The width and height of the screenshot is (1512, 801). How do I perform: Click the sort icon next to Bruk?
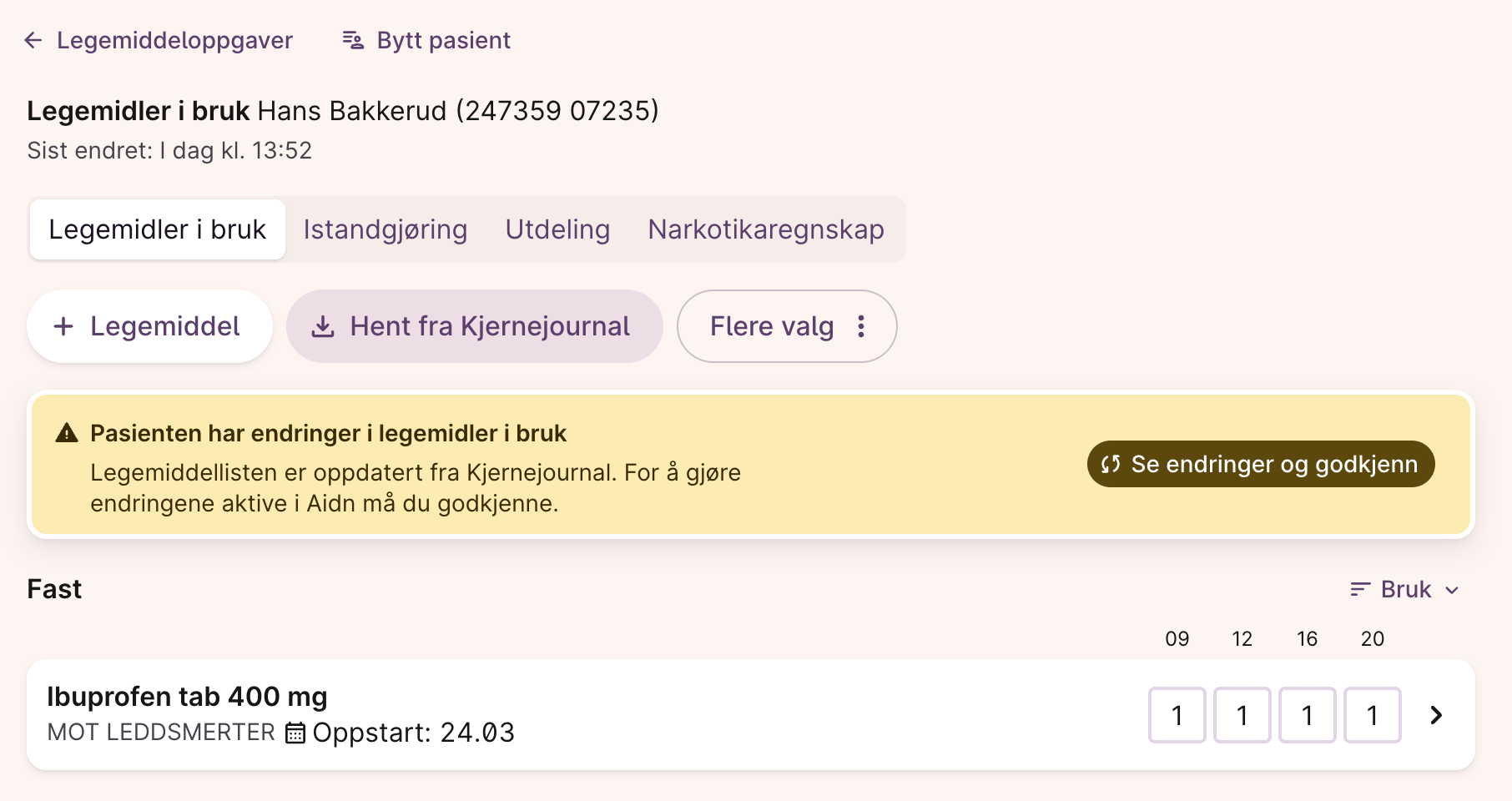click(x=1360, y=590)
